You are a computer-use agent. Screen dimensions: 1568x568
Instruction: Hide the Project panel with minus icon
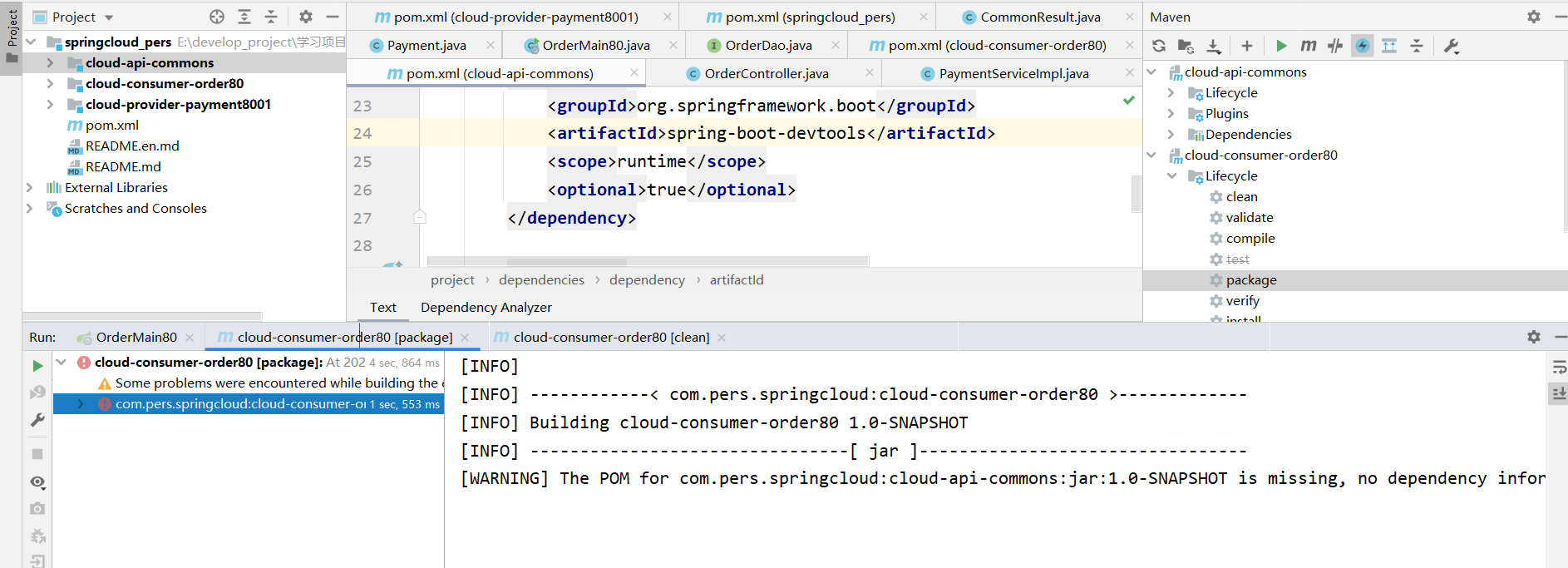333,17
